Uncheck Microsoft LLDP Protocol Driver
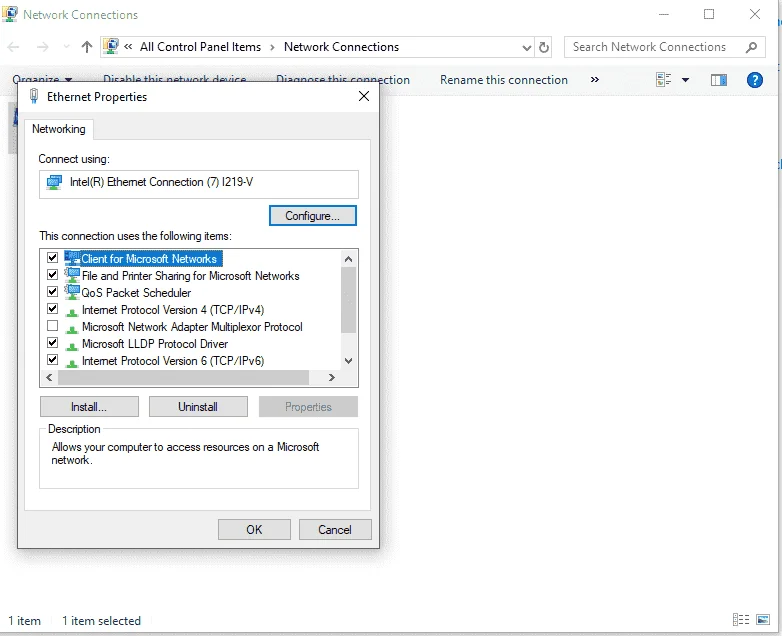 coord(52,343)
